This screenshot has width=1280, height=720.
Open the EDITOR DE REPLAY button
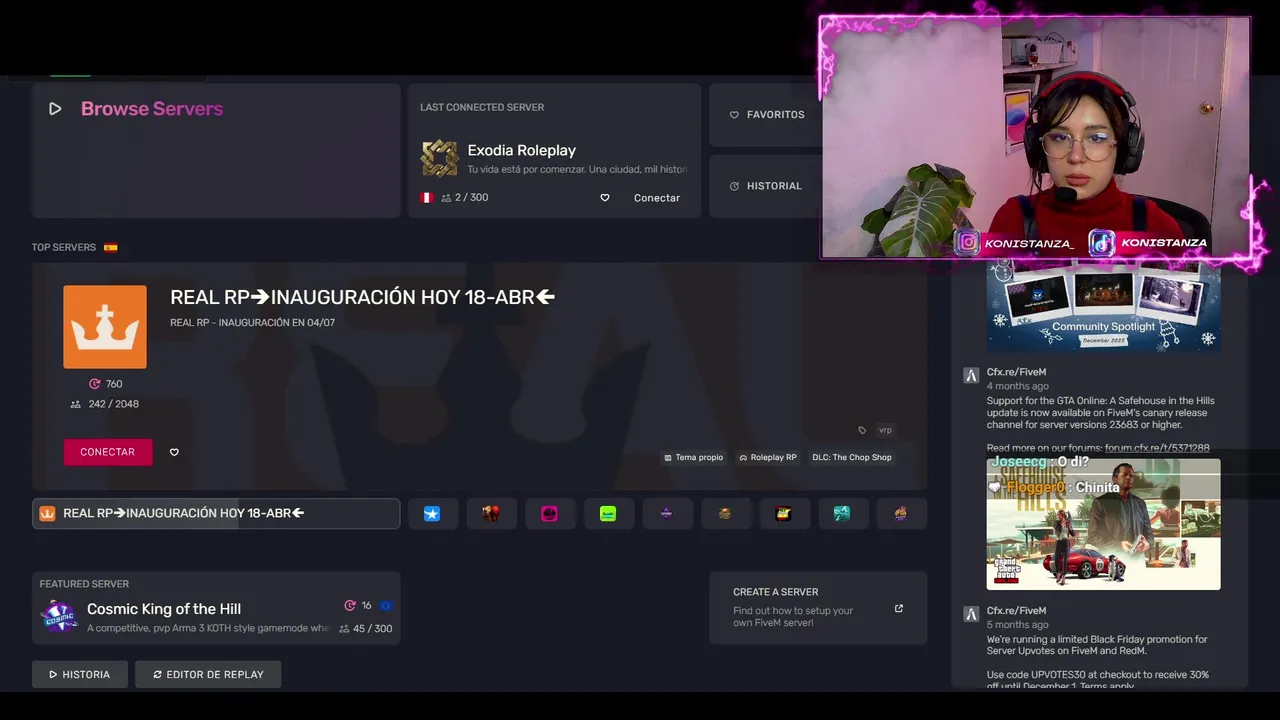[208, 674]
